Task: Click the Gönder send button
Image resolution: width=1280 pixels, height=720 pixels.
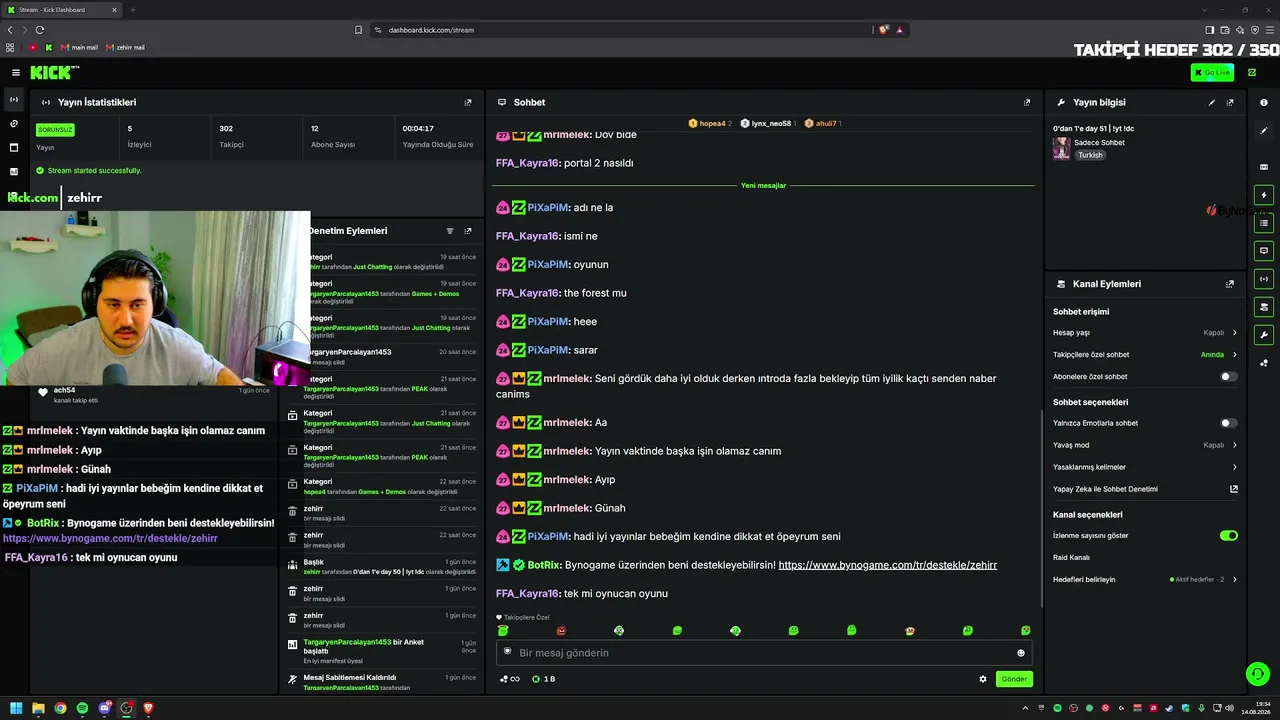Action: point(1014,679)
